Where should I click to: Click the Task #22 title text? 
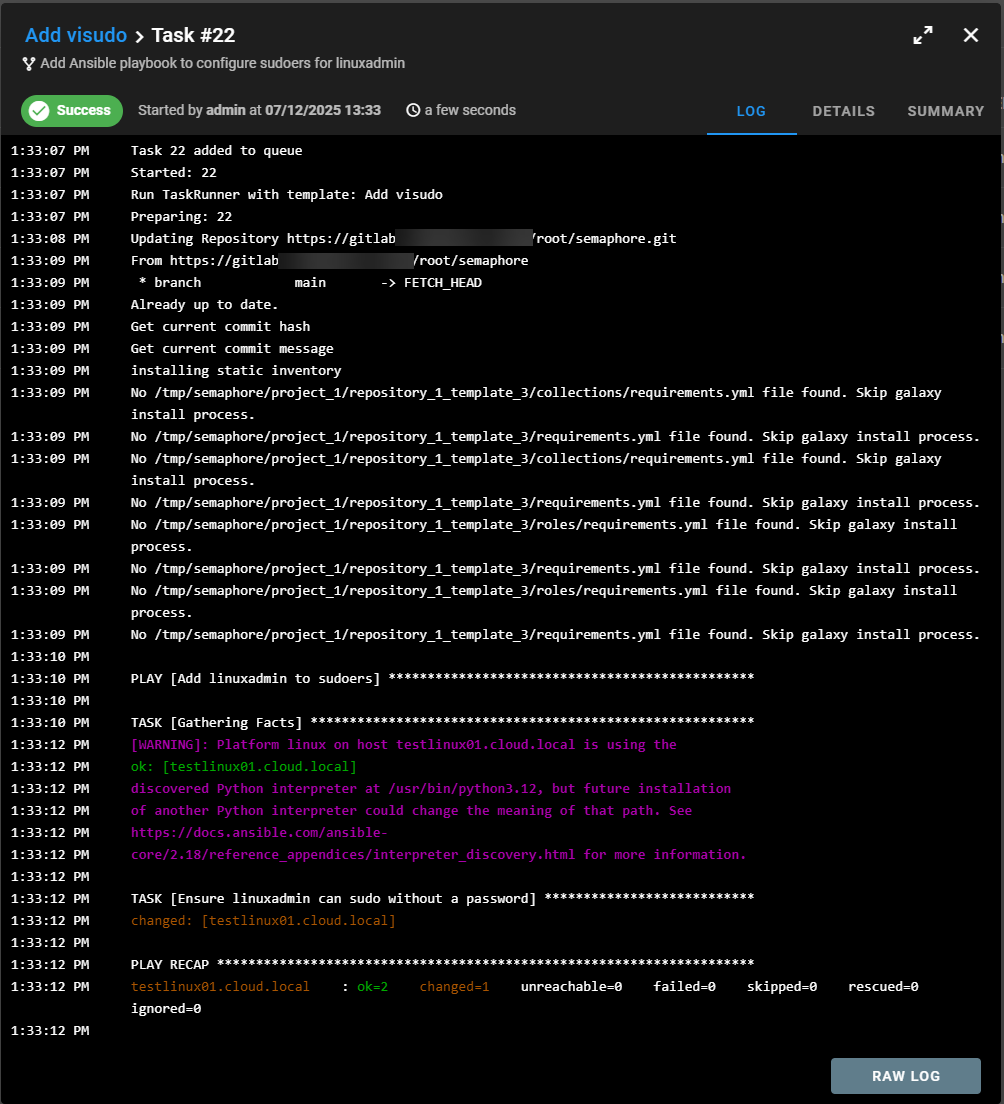click(193, 36)
